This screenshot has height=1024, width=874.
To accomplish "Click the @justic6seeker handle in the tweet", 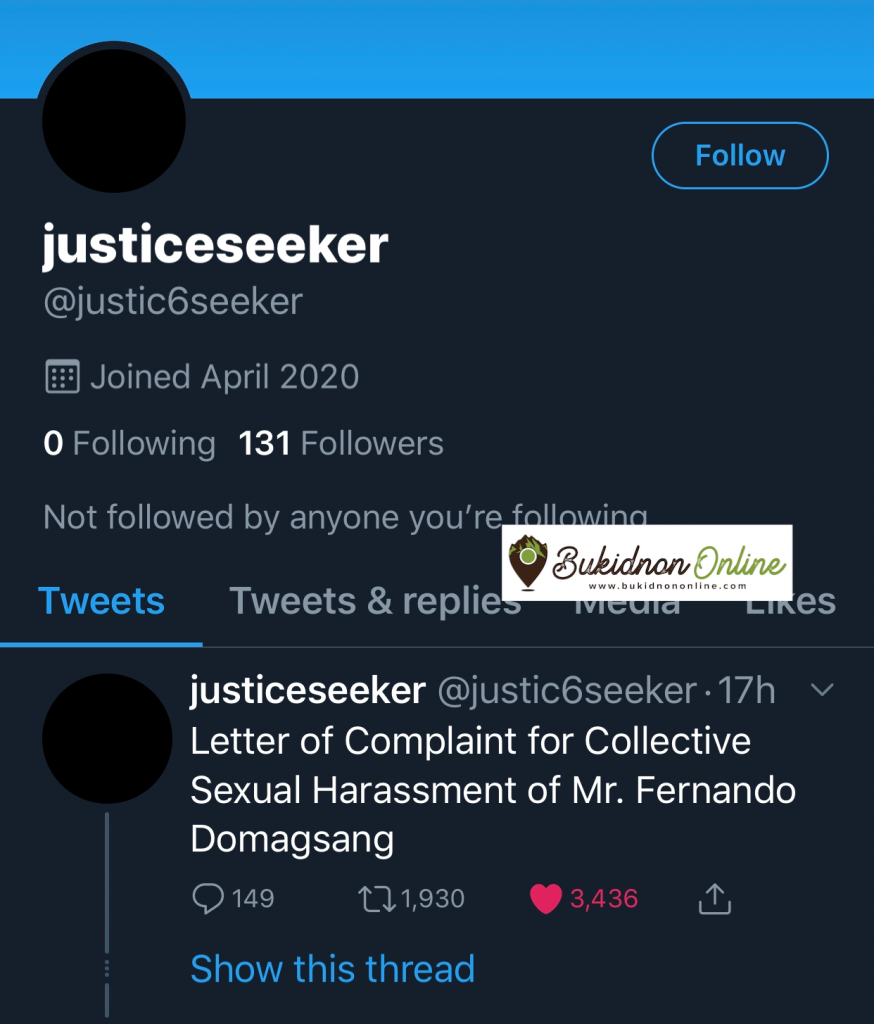I will coord(568,690).
